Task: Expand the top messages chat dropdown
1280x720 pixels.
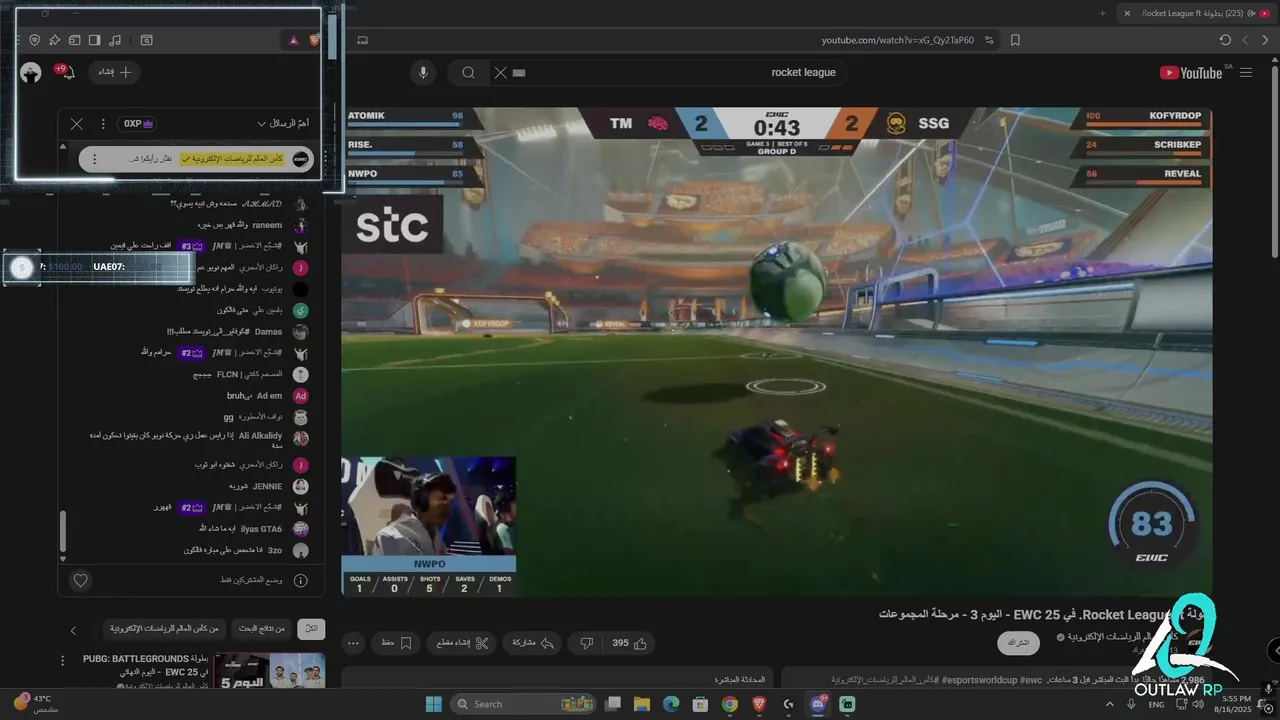Action: [282, 124]
